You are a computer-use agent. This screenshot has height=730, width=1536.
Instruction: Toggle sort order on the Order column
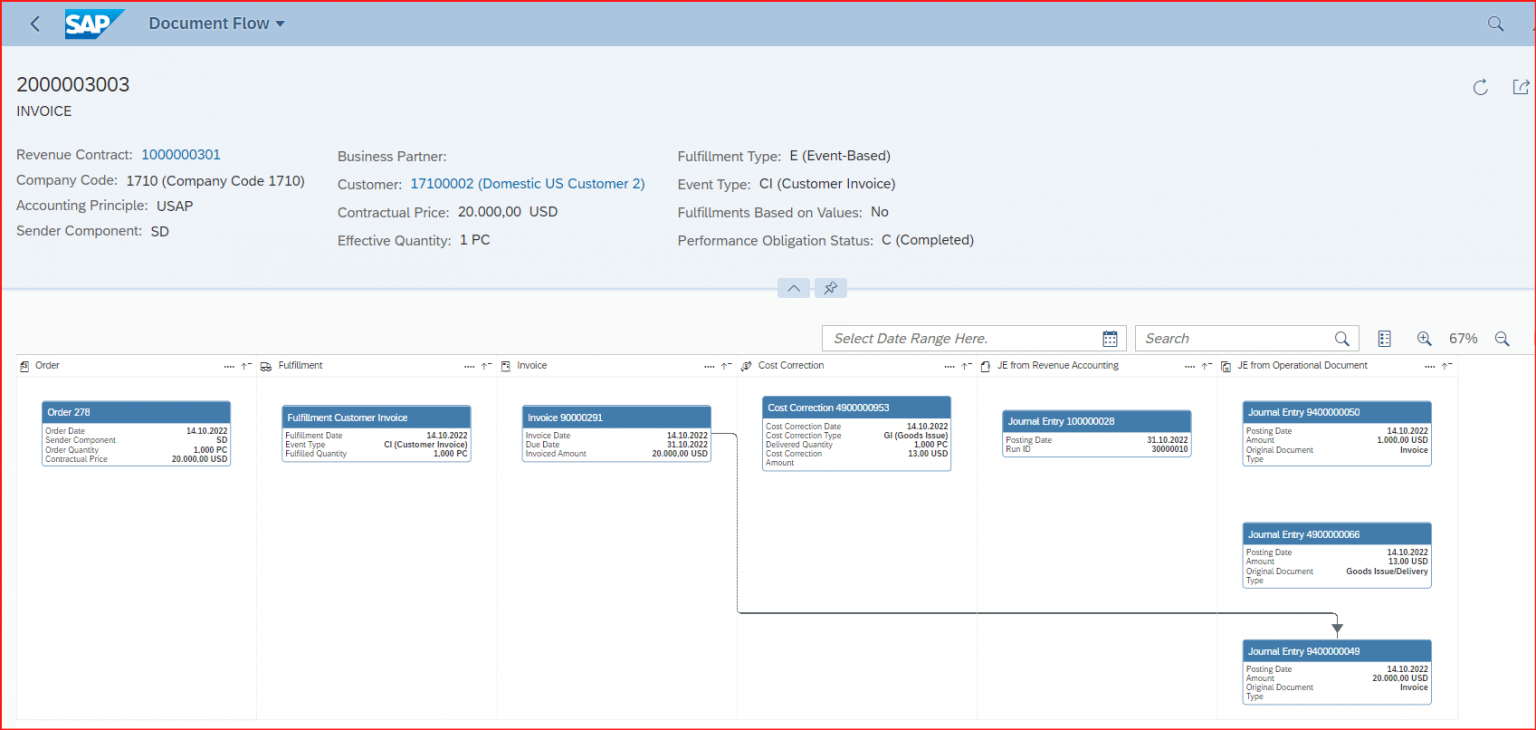tap(244, 366)
